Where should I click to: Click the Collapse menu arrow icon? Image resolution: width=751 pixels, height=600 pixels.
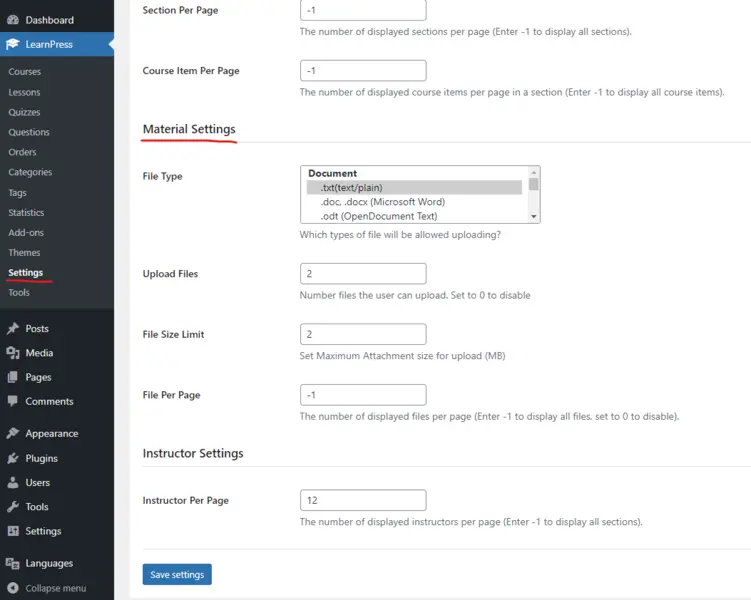13,588
